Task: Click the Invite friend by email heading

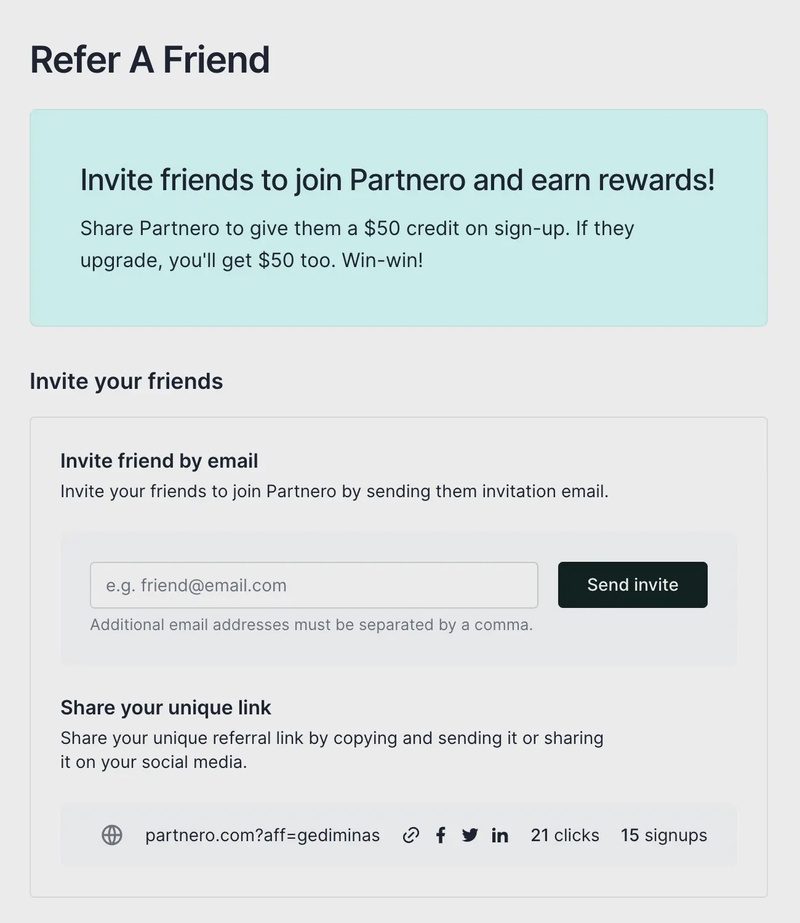Action: click(x=158, y=461)
